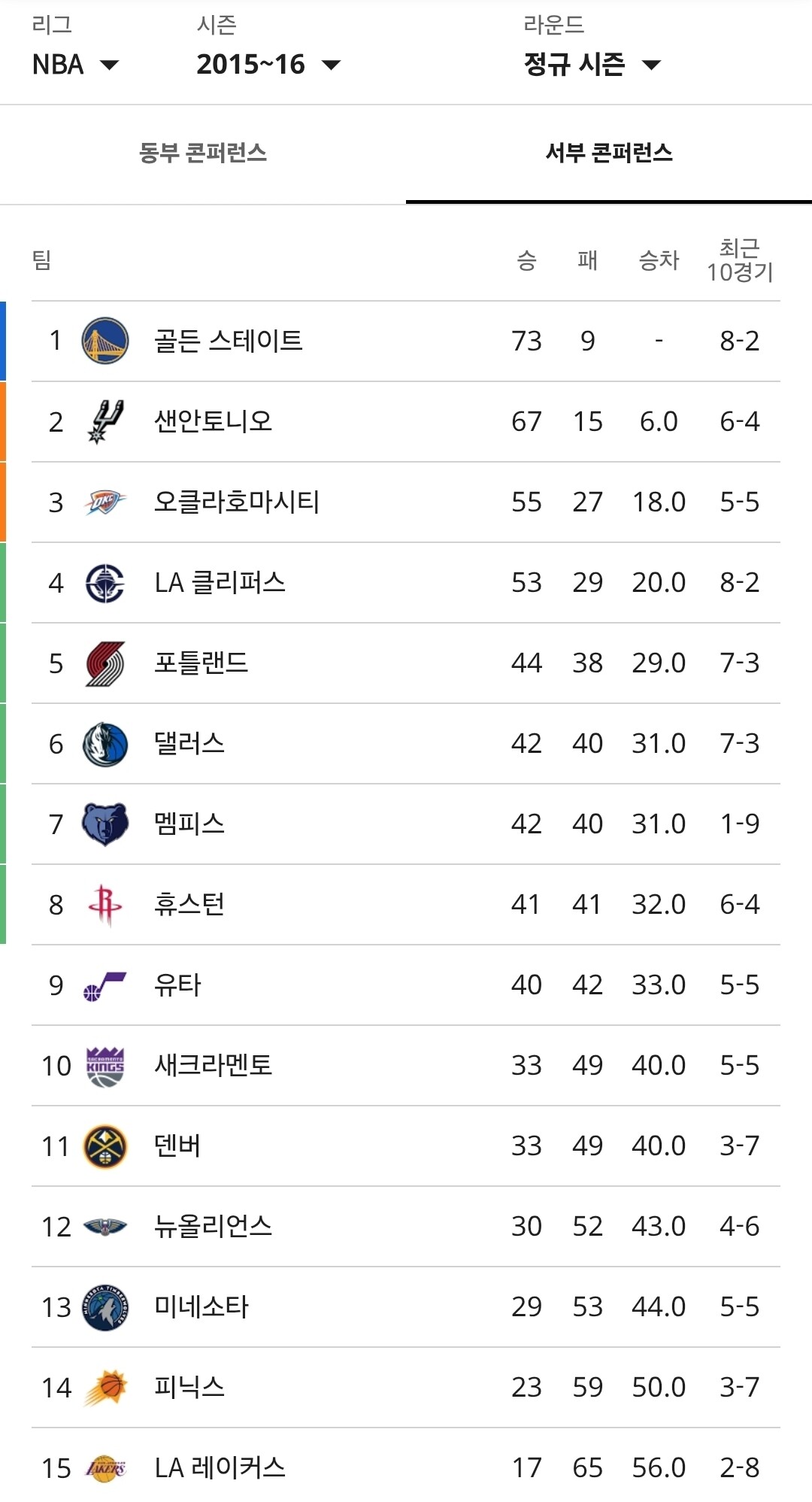
Task: Click the 유타 team name
Action: [x=177, y=985]
